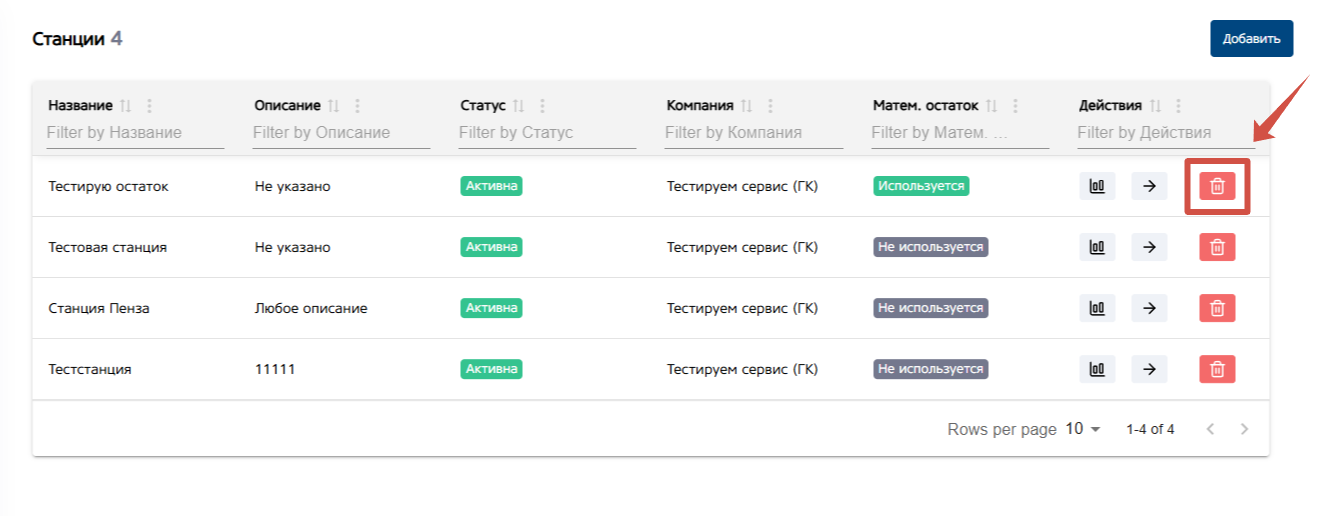Go to next page of stations
This screenshot has height=516, width=1324.
point(1244,429)
